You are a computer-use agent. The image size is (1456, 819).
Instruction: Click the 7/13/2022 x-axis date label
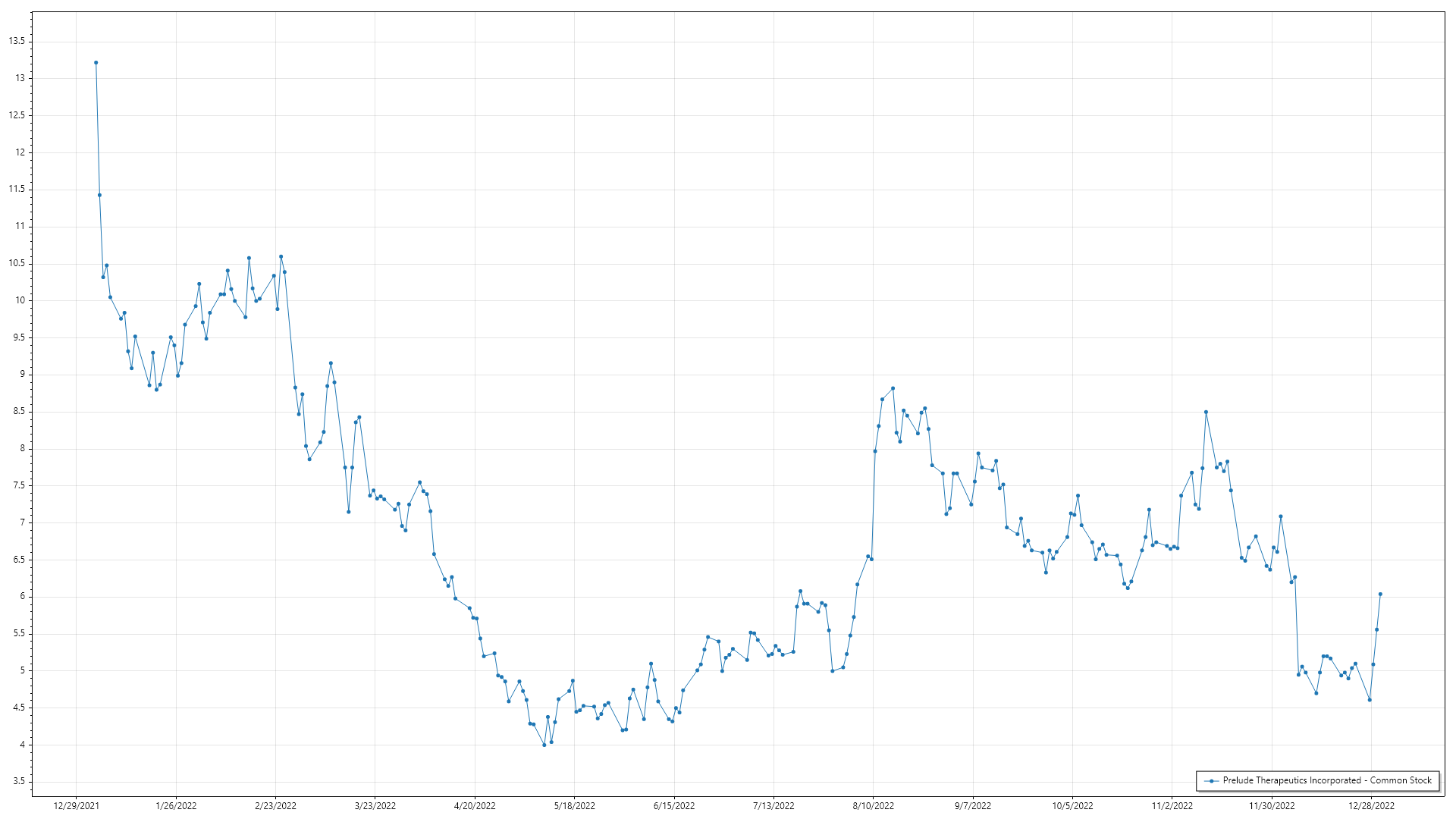click(x=773, y=805)
